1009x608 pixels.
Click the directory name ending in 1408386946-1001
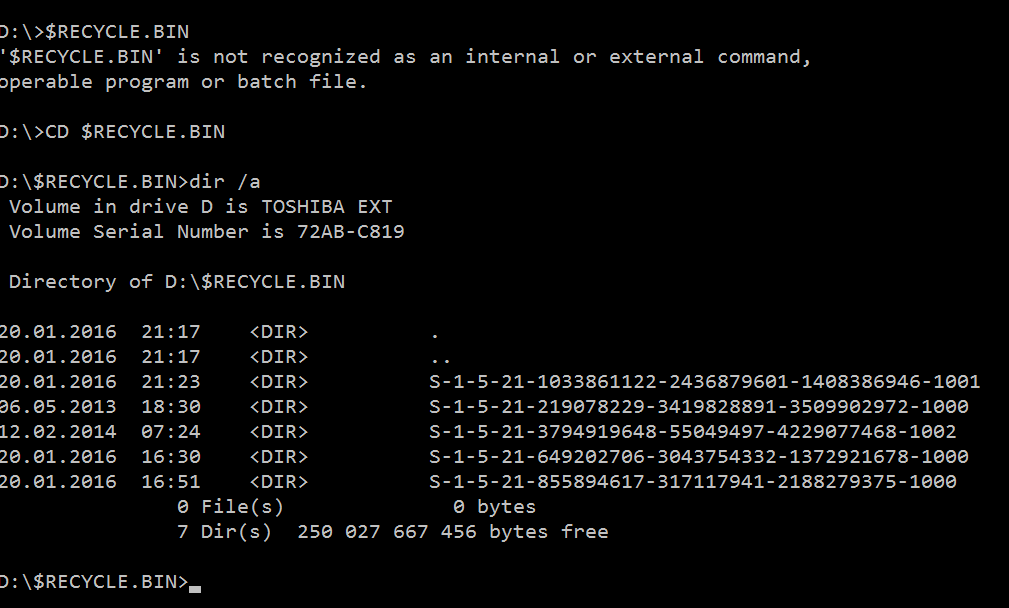[x=705, y=382]
